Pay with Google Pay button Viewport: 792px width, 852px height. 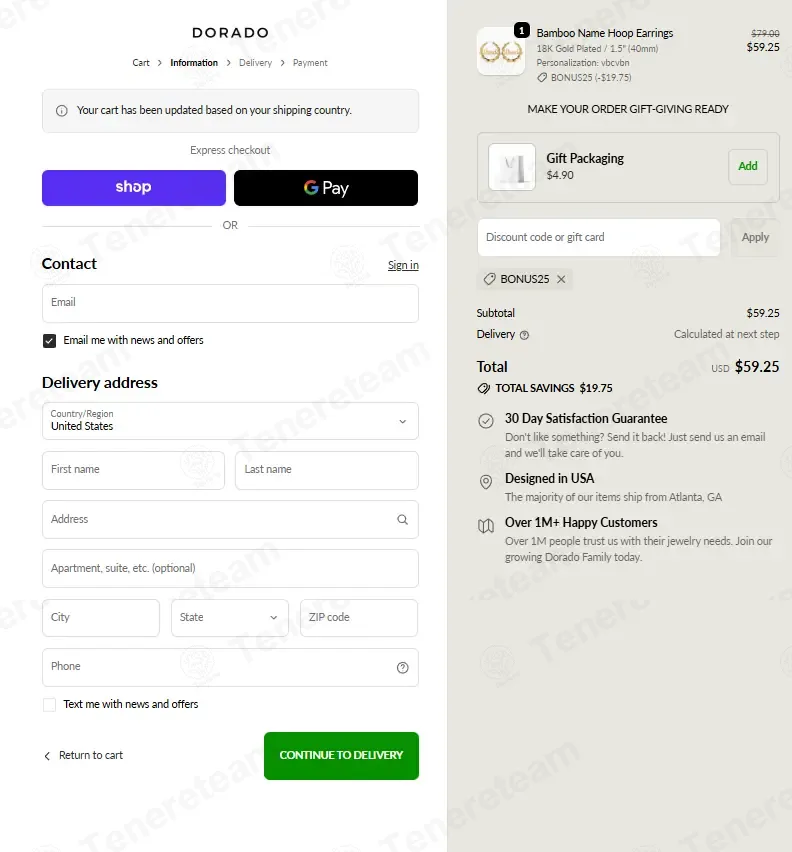[x=326, y=188]
